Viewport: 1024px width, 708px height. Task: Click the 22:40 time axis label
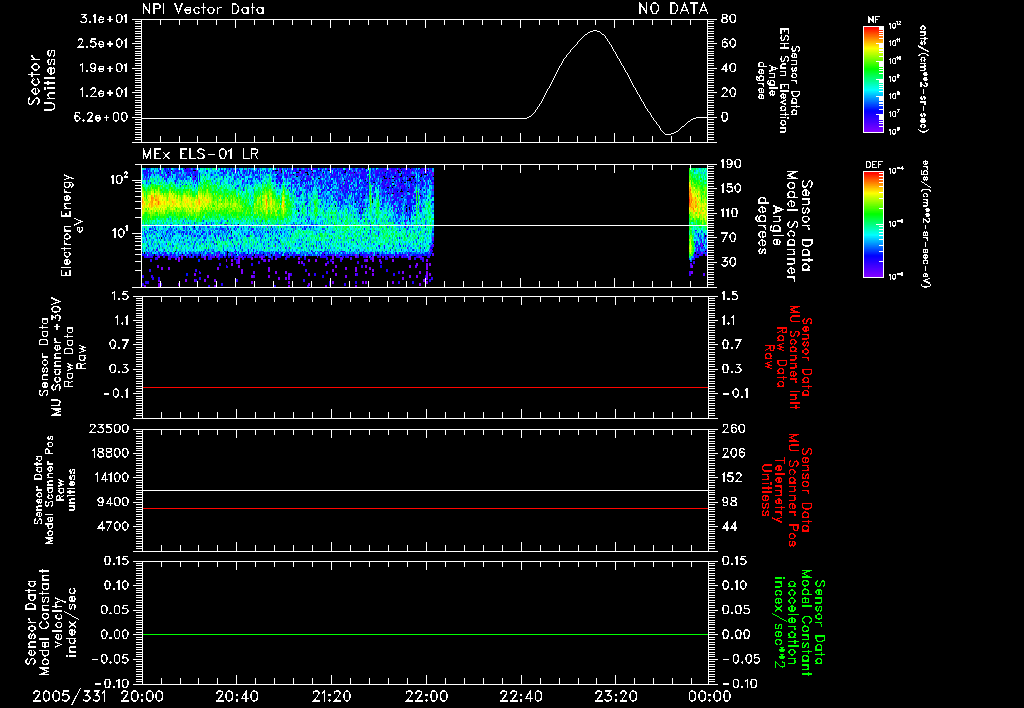click(x=520, y=696)
